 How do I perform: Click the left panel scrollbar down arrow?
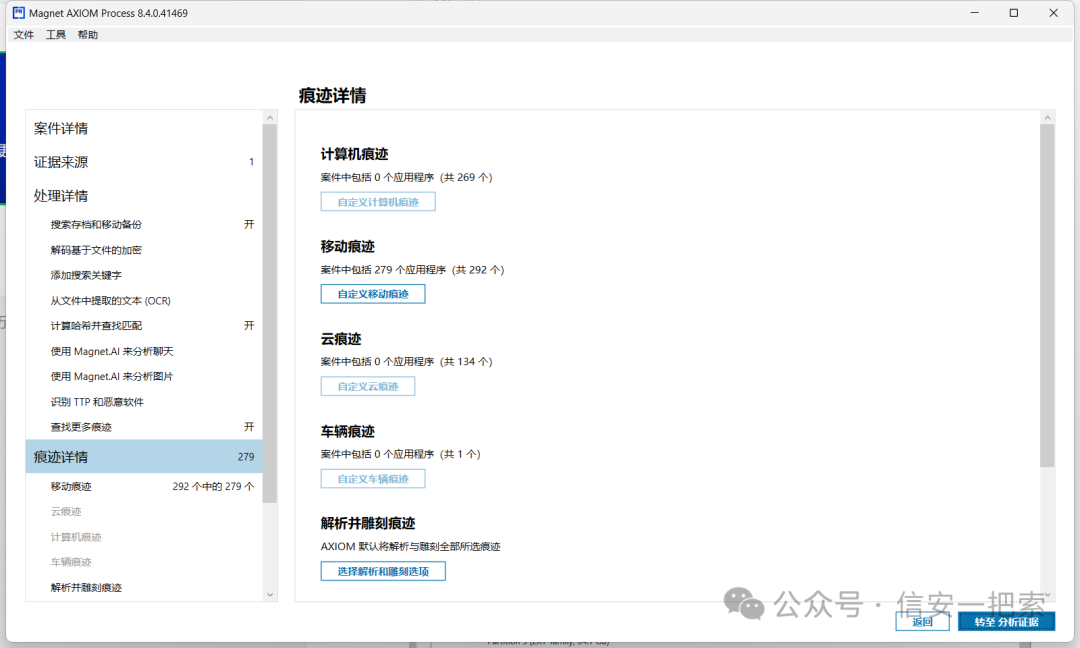[x=270, y=594]
